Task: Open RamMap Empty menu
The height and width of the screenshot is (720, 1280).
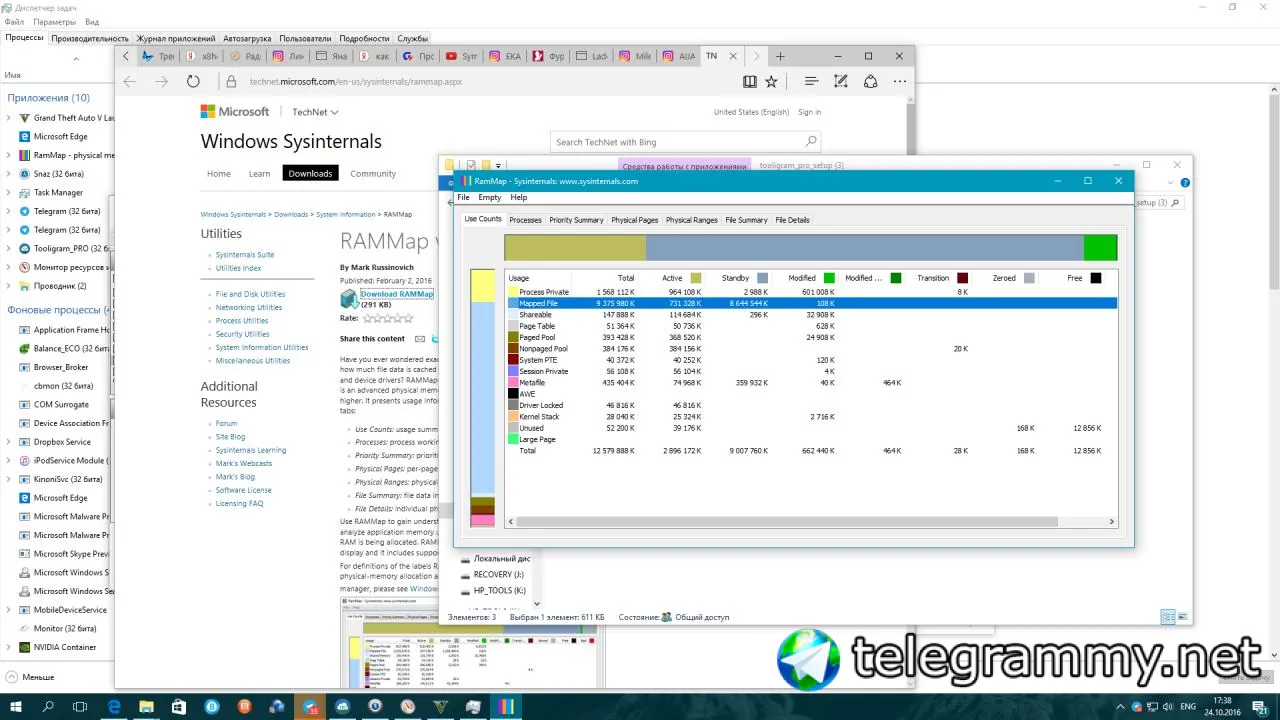Action: click(490, 198)
